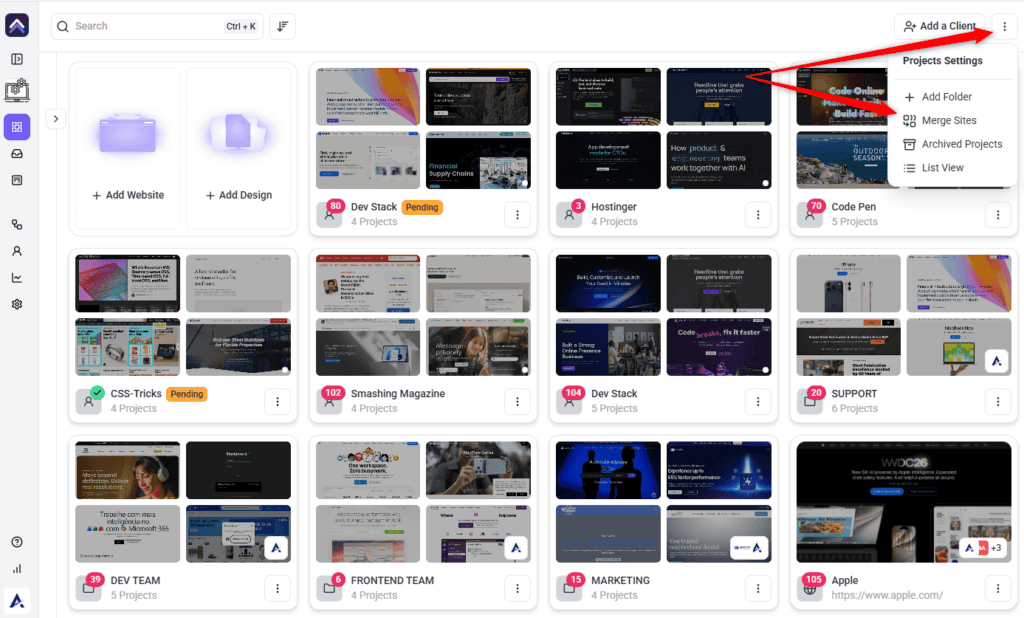1024x618 pixels.
Task: Open options menu for DEV TEAM card
Action: 277,589
